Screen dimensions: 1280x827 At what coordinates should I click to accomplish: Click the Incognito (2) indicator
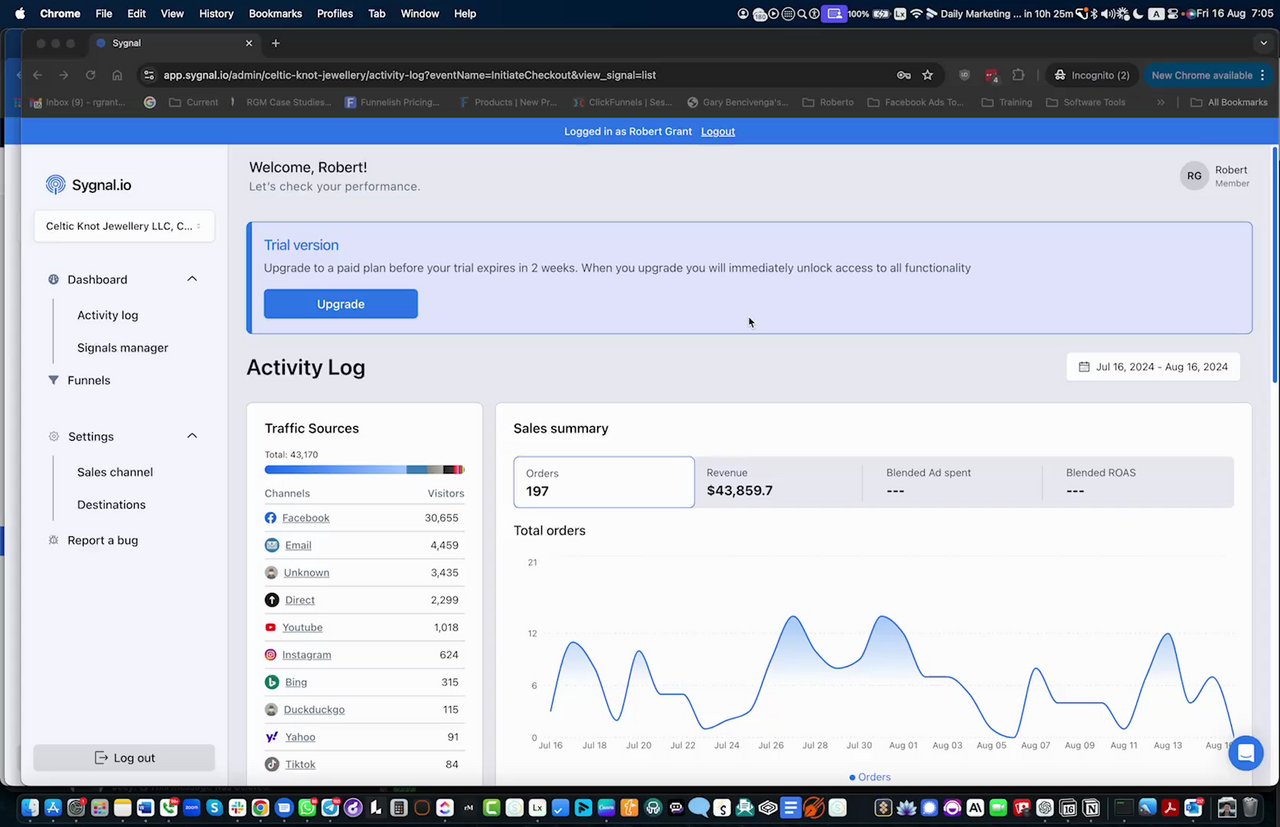1092,75
